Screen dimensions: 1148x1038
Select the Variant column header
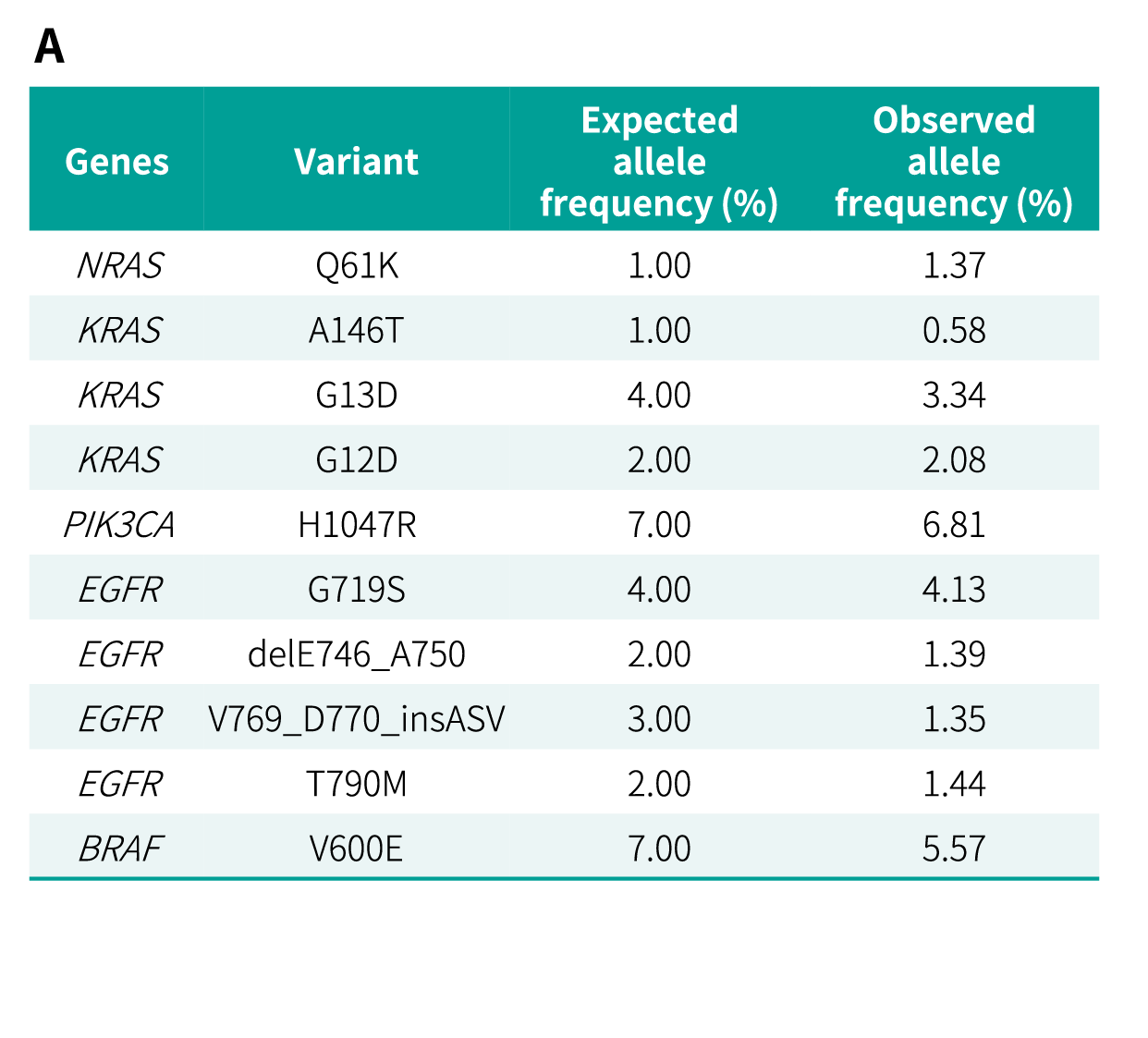click(x=356, y=162)
